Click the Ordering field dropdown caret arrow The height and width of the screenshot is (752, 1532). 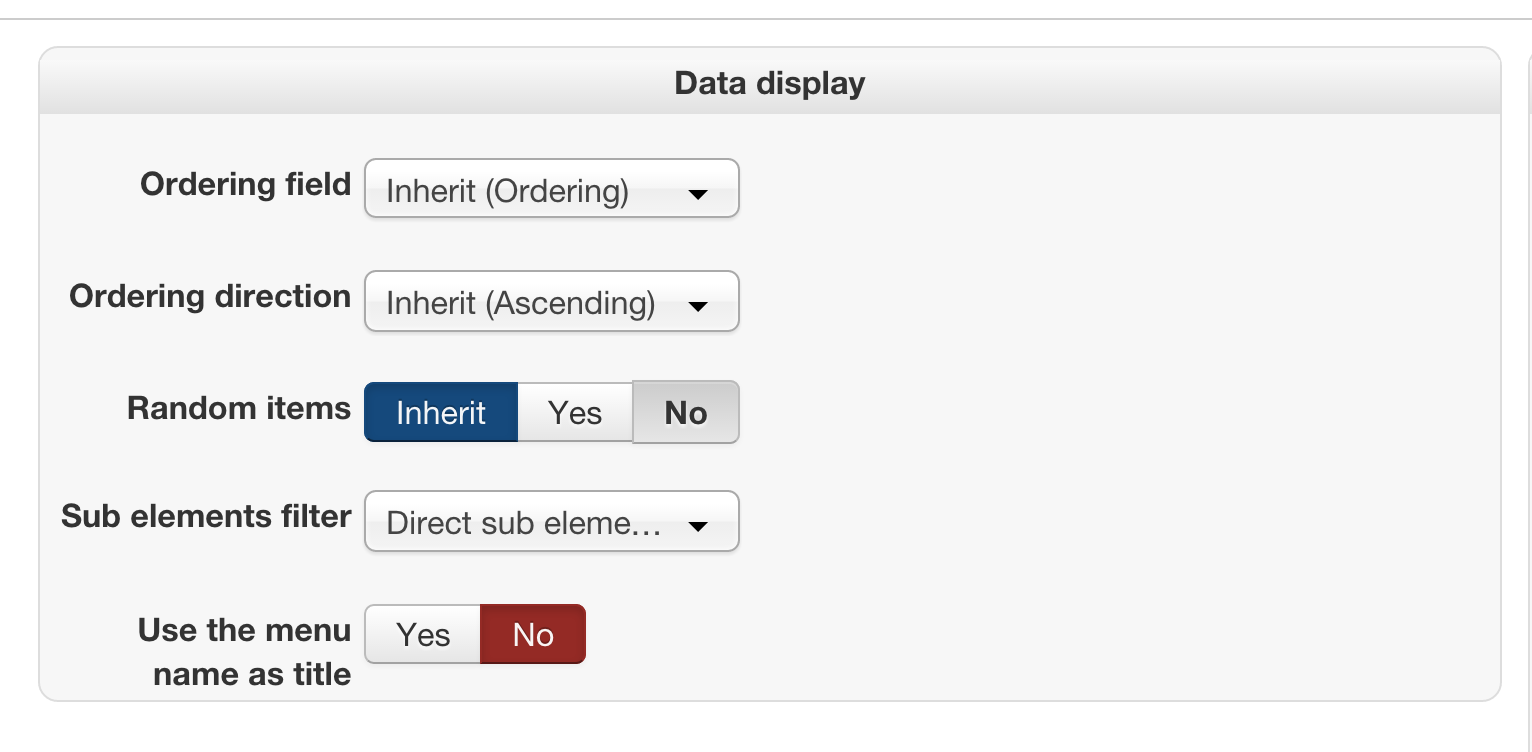tap(698, 193)
